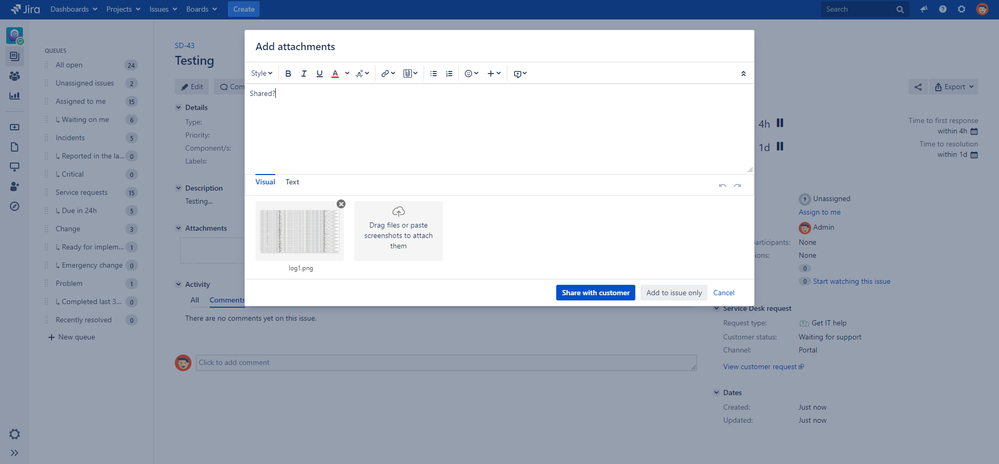The height and width of the screenshot is (464, 999).
Task: Apply text color with the A icon
Action: coord(335,73)
